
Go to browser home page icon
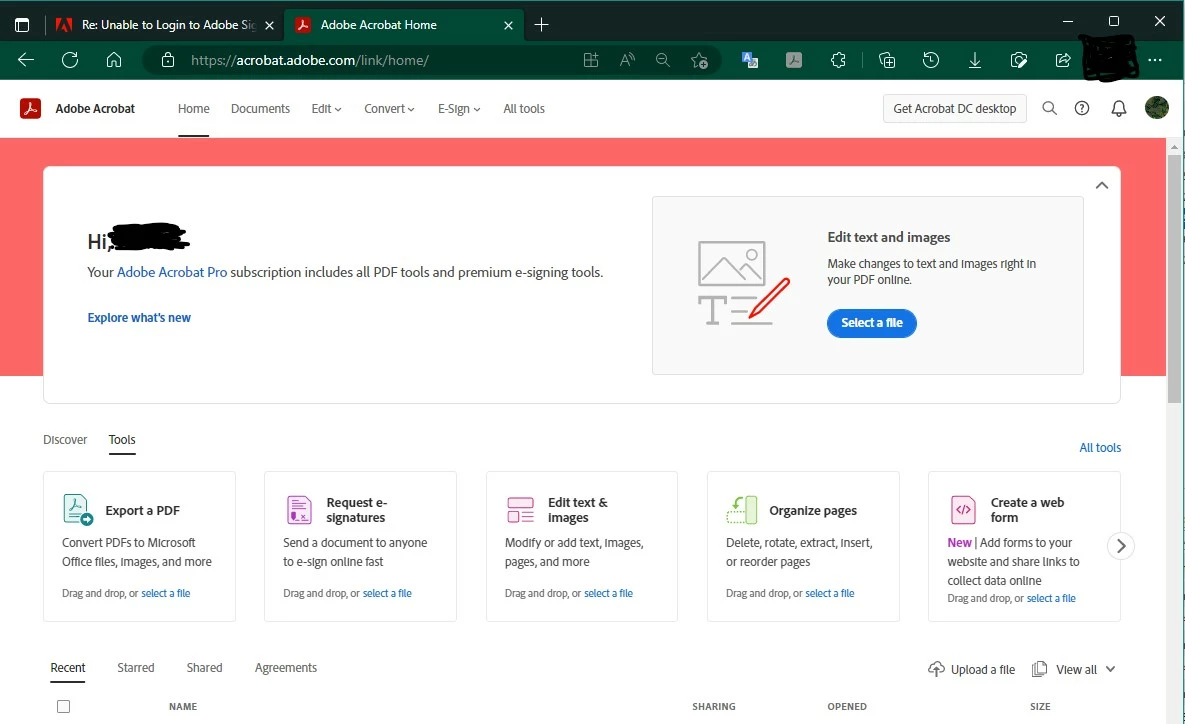click(113, 60)
